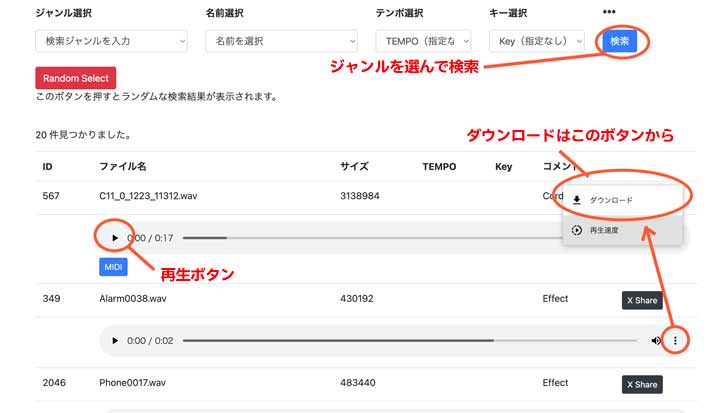Click the ファイル名 column header
720x413 pixels.
point(123,166)
